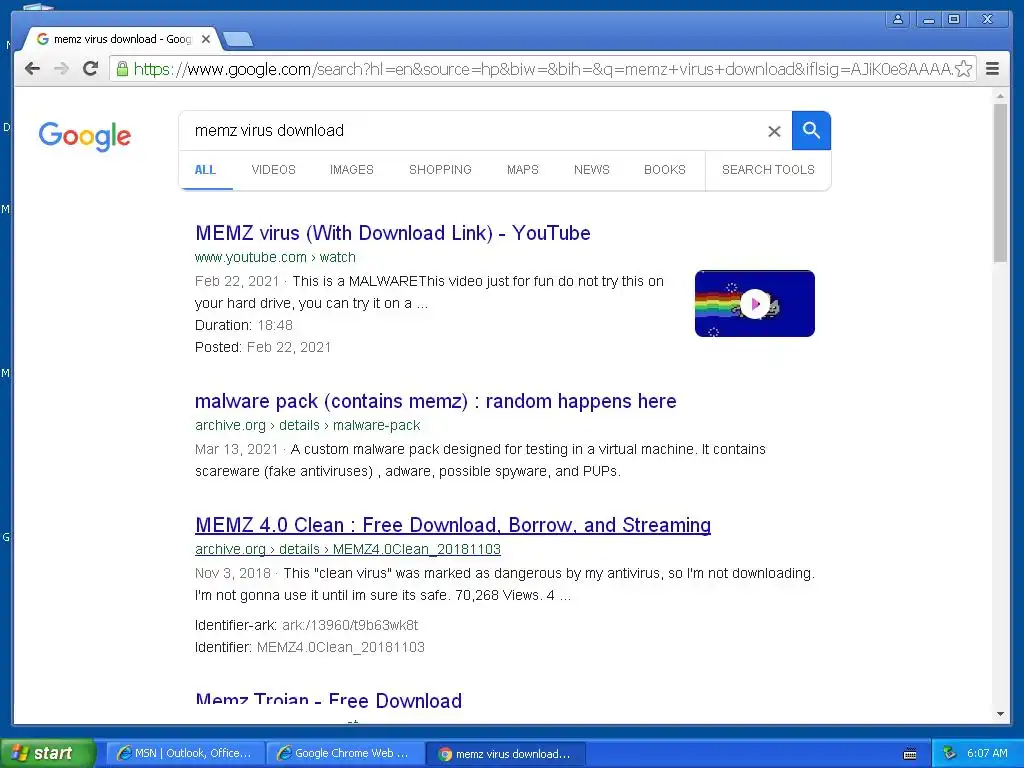Viewport: 1024px width, 768px height.
Task: Click the vertical scrollbar thumb
Action: pos(1000,183)
